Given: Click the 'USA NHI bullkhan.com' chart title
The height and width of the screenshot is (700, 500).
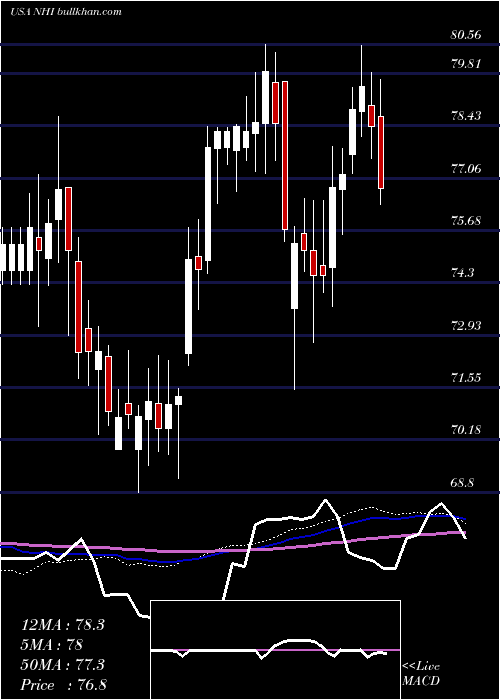Looking at the screenshot, I should tap(66, 12).
